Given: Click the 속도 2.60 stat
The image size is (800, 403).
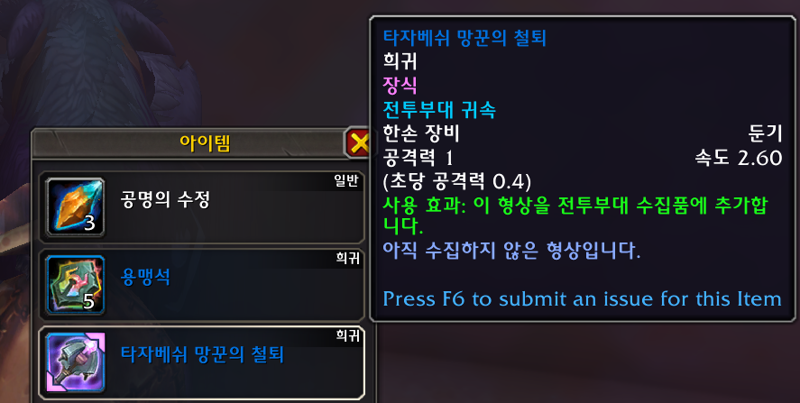Looking at the screenshot, I should pos(738,158).
